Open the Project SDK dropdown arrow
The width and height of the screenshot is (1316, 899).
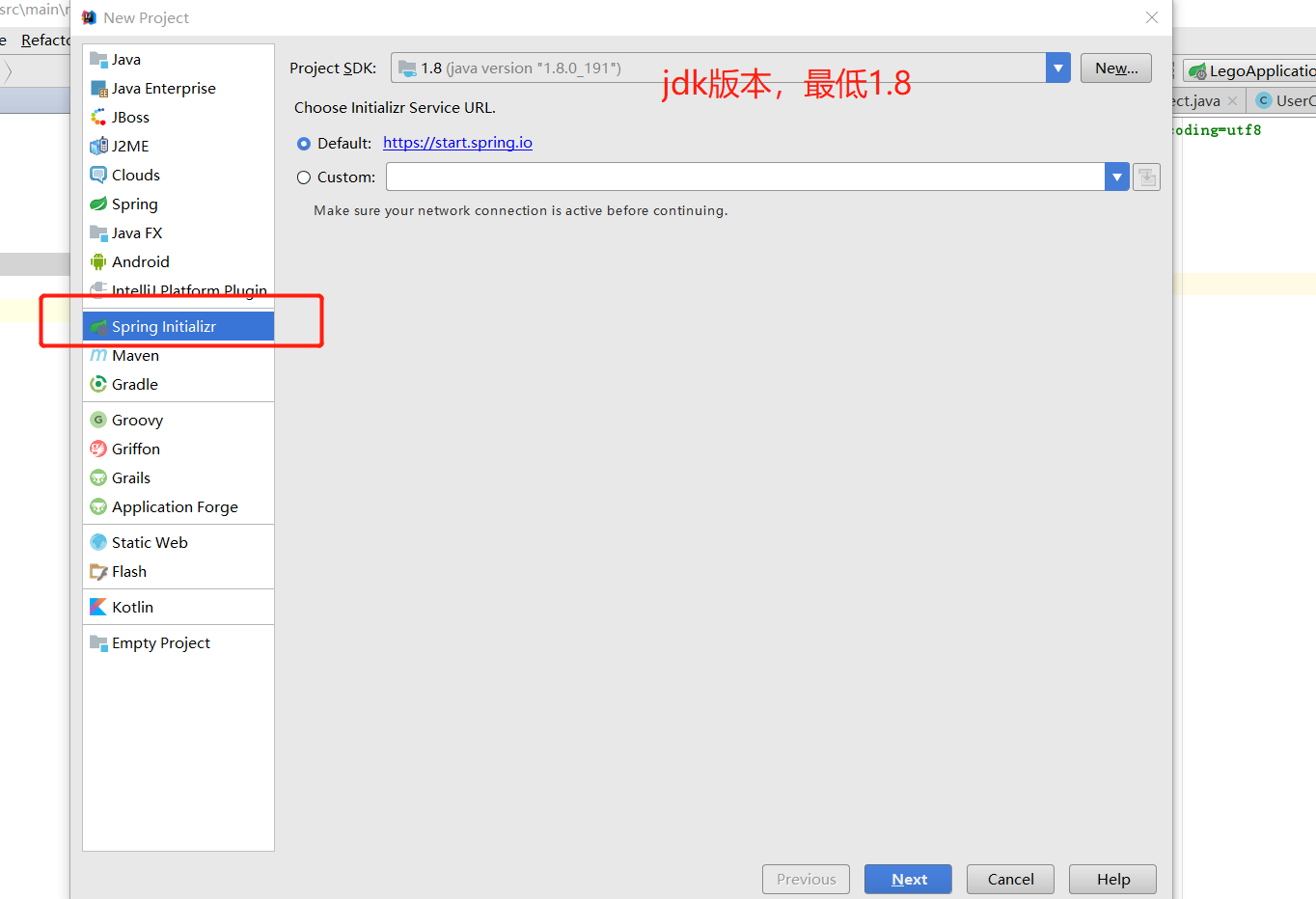coord(1058,68)
